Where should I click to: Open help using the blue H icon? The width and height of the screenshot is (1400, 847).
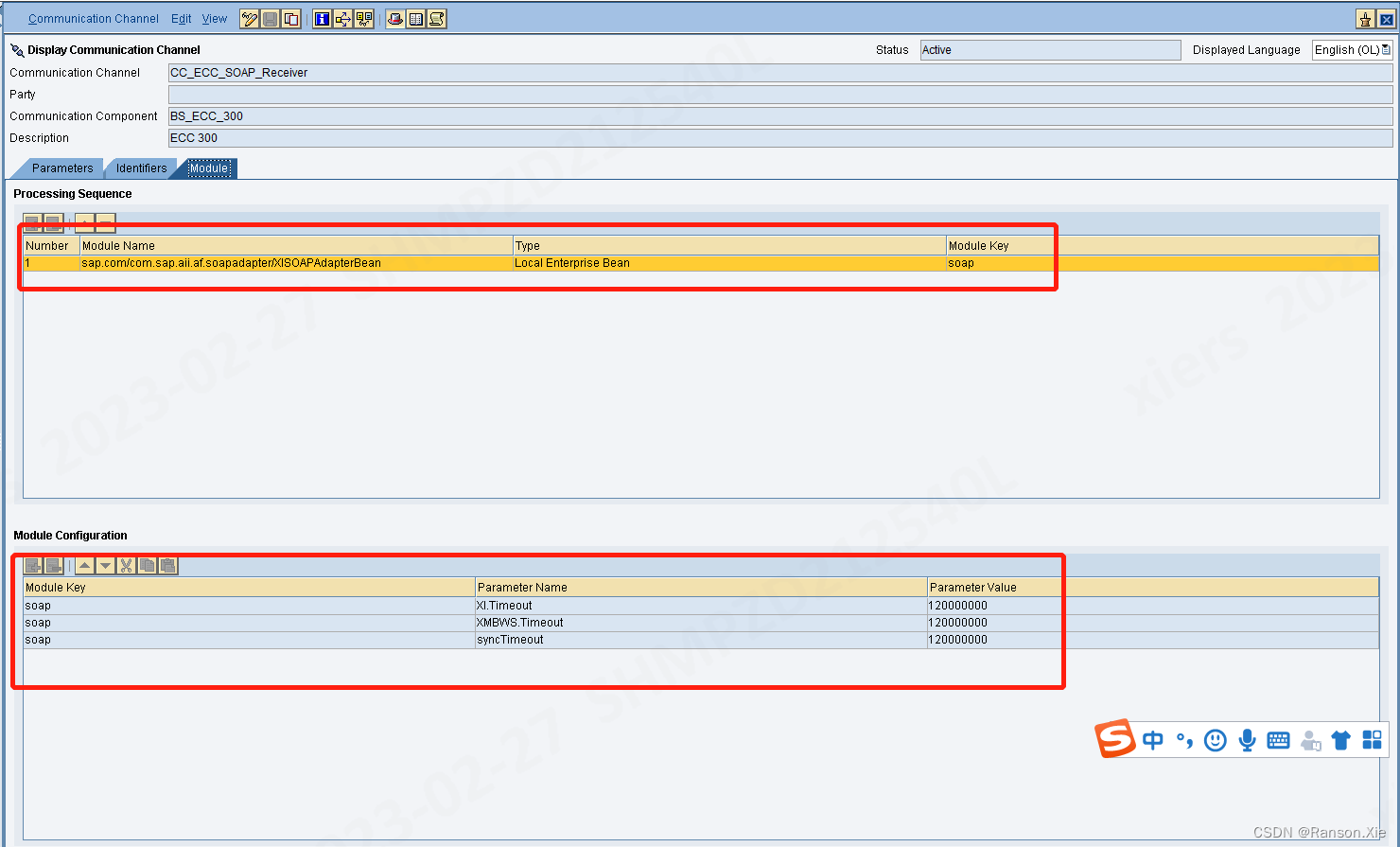click(x=322, y=18)
